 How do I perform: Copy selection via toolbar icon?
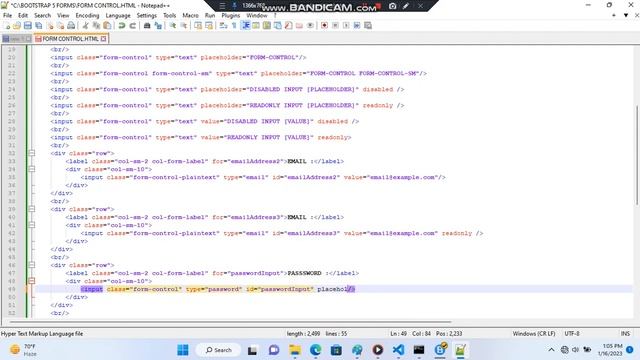[96, 25]
